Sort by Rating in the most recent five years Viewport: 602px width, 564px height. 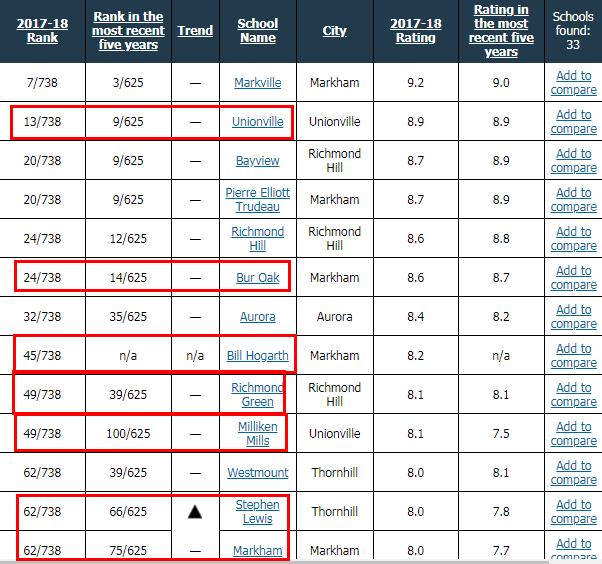501,30
